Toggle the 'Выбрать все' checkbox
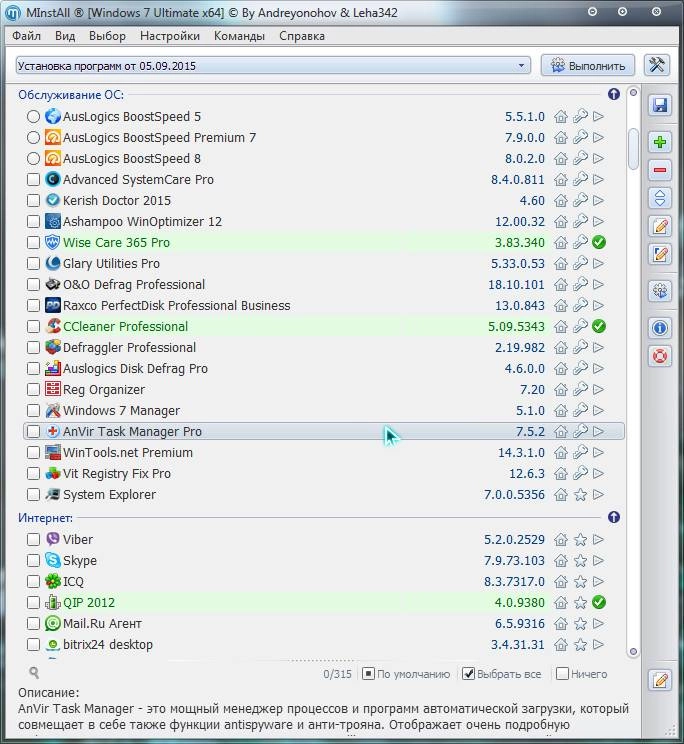Viewport: 684px width, 744px height. tap(468, 674)
